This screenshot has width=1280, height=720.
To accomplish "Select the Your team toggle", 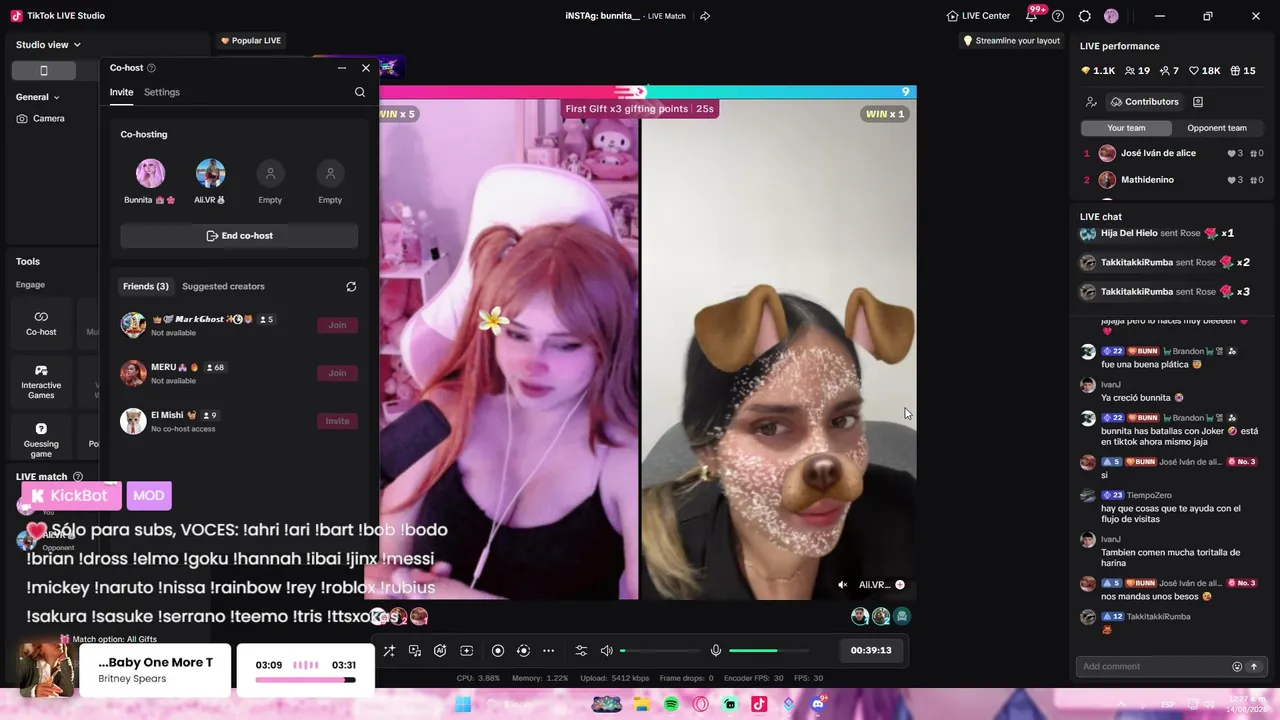I will (x=1126, y=128).
